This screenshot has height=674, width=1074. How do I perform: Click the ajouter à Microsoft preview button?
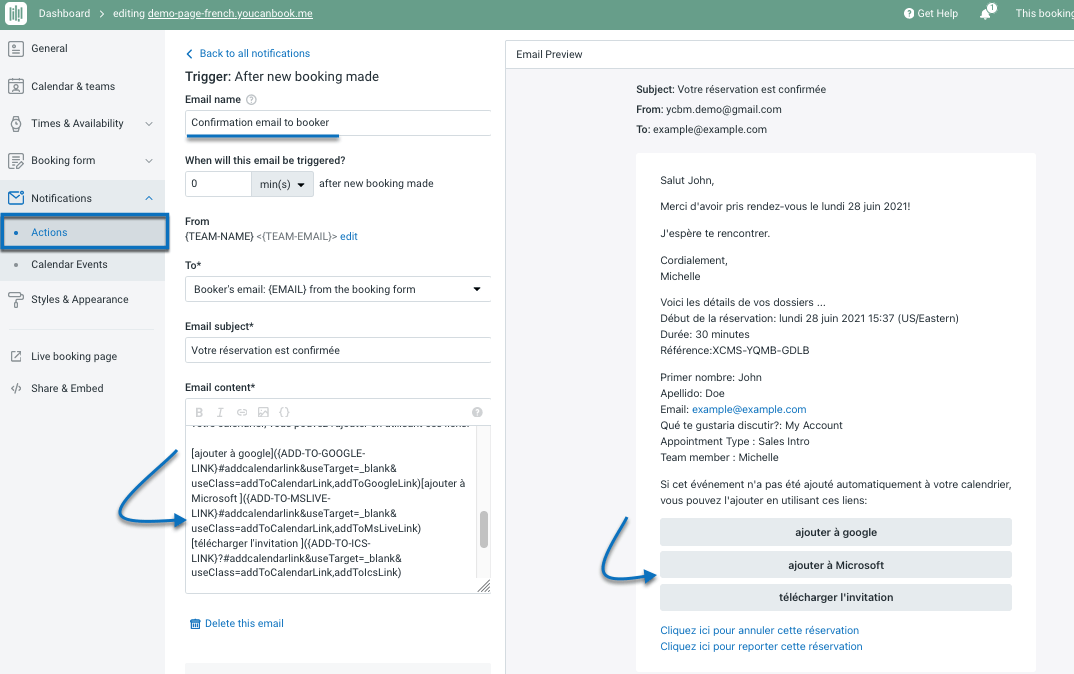coord(835,565)
